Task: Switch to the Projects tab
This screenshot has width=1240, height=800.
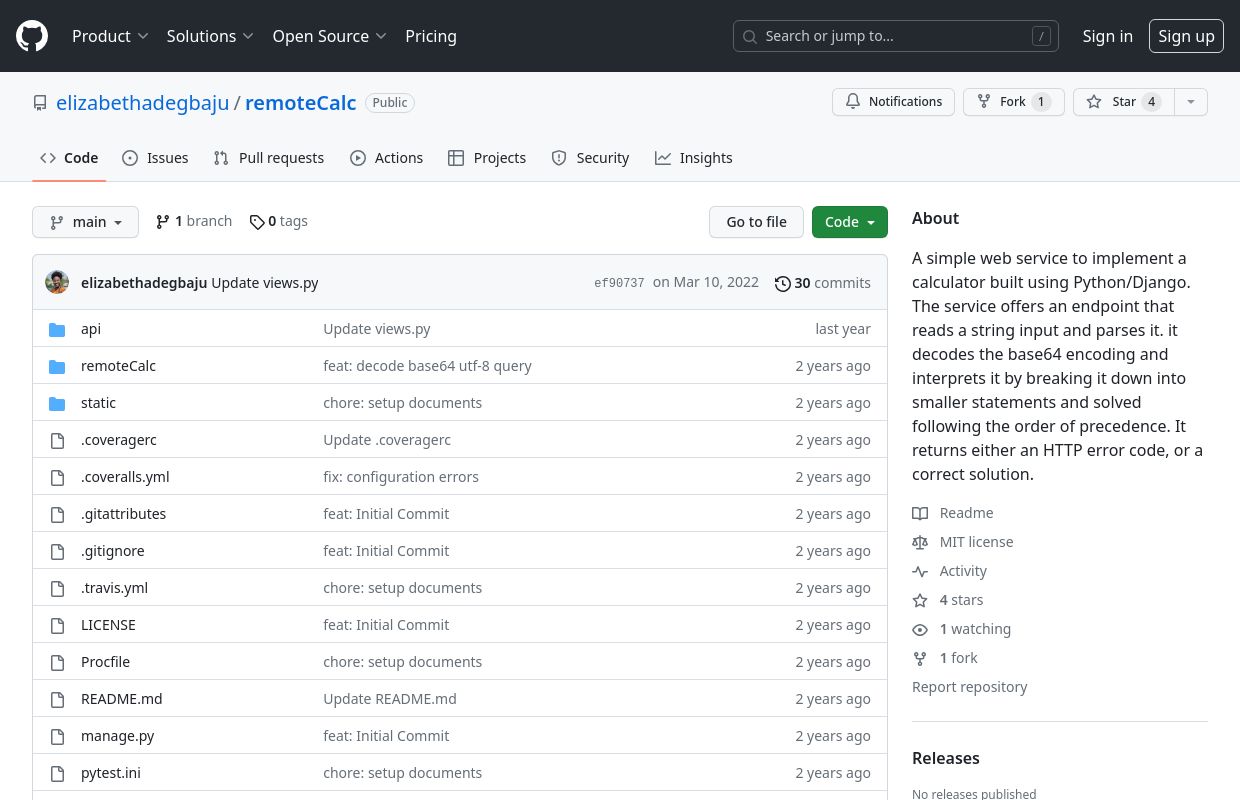Action: [487, 158]
